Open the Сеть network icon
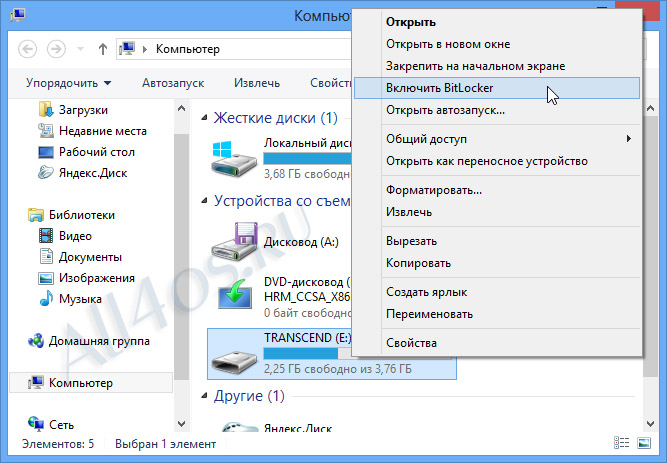667x463 pixels. coord(36,424)
